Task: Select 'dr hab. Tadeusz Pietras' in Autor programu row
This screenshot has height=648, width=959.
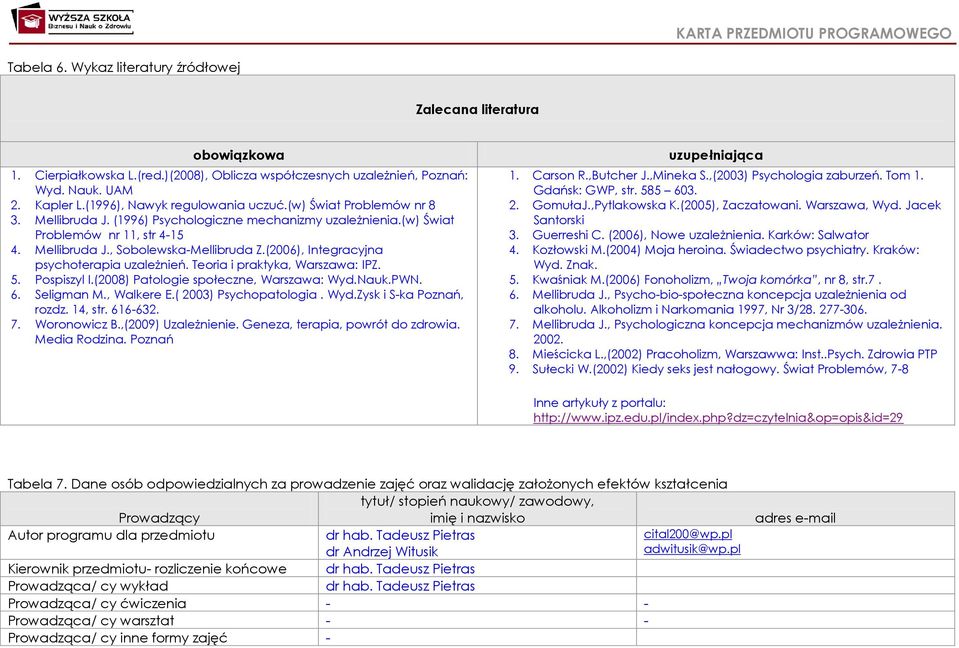Action: [x=400, y=535]
